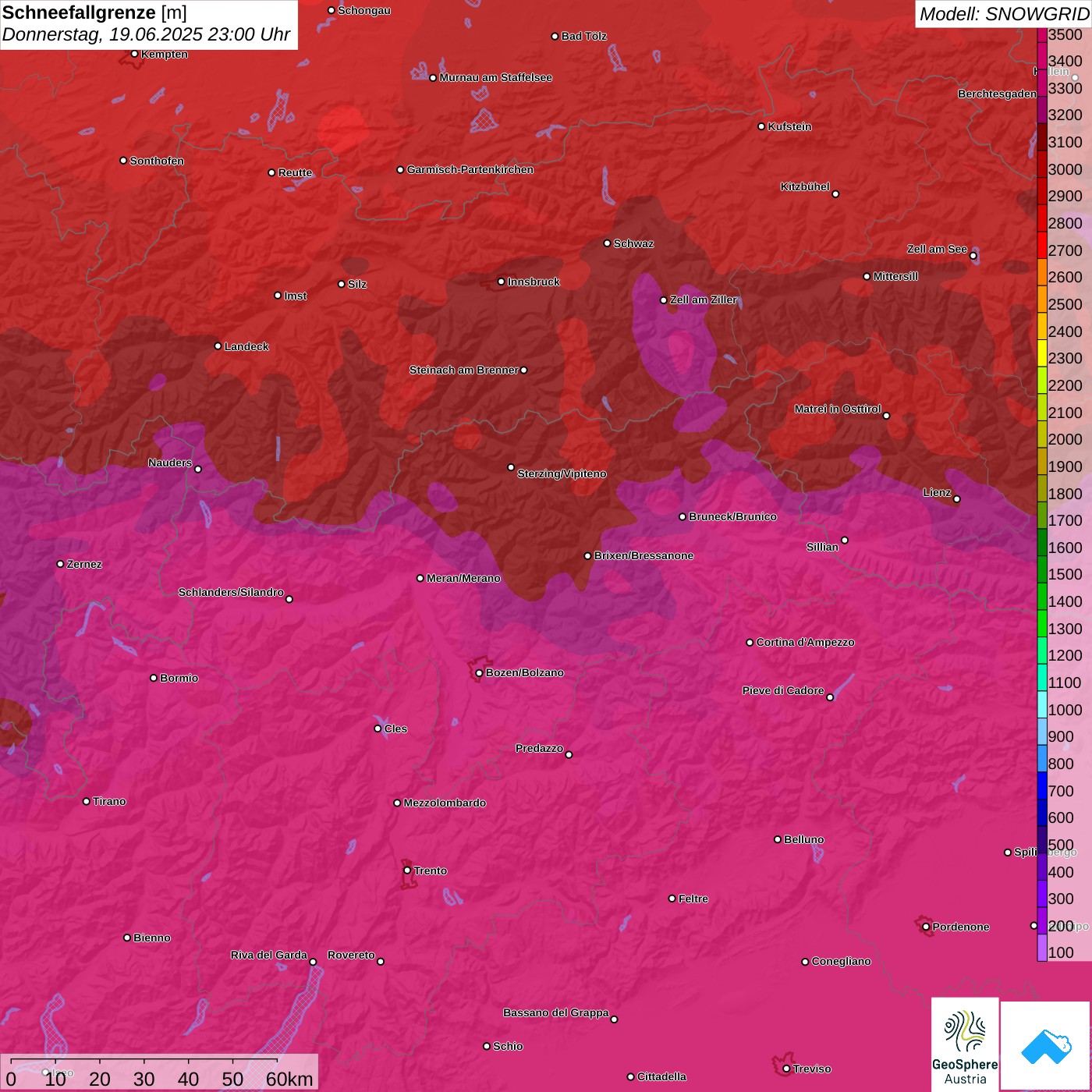Viewport: 1092px width, 1092px height.
Task: Click the Feltre town marker
Action: 672,899
